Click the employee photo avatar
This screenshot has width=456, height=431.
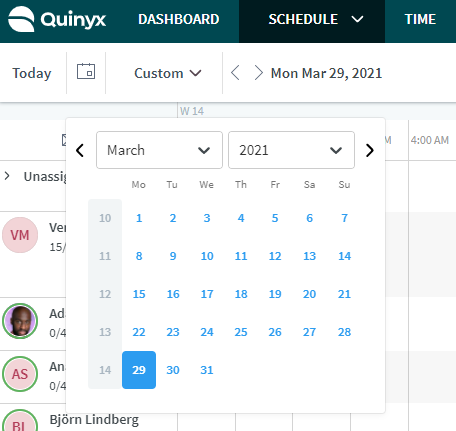coord(20,321)
